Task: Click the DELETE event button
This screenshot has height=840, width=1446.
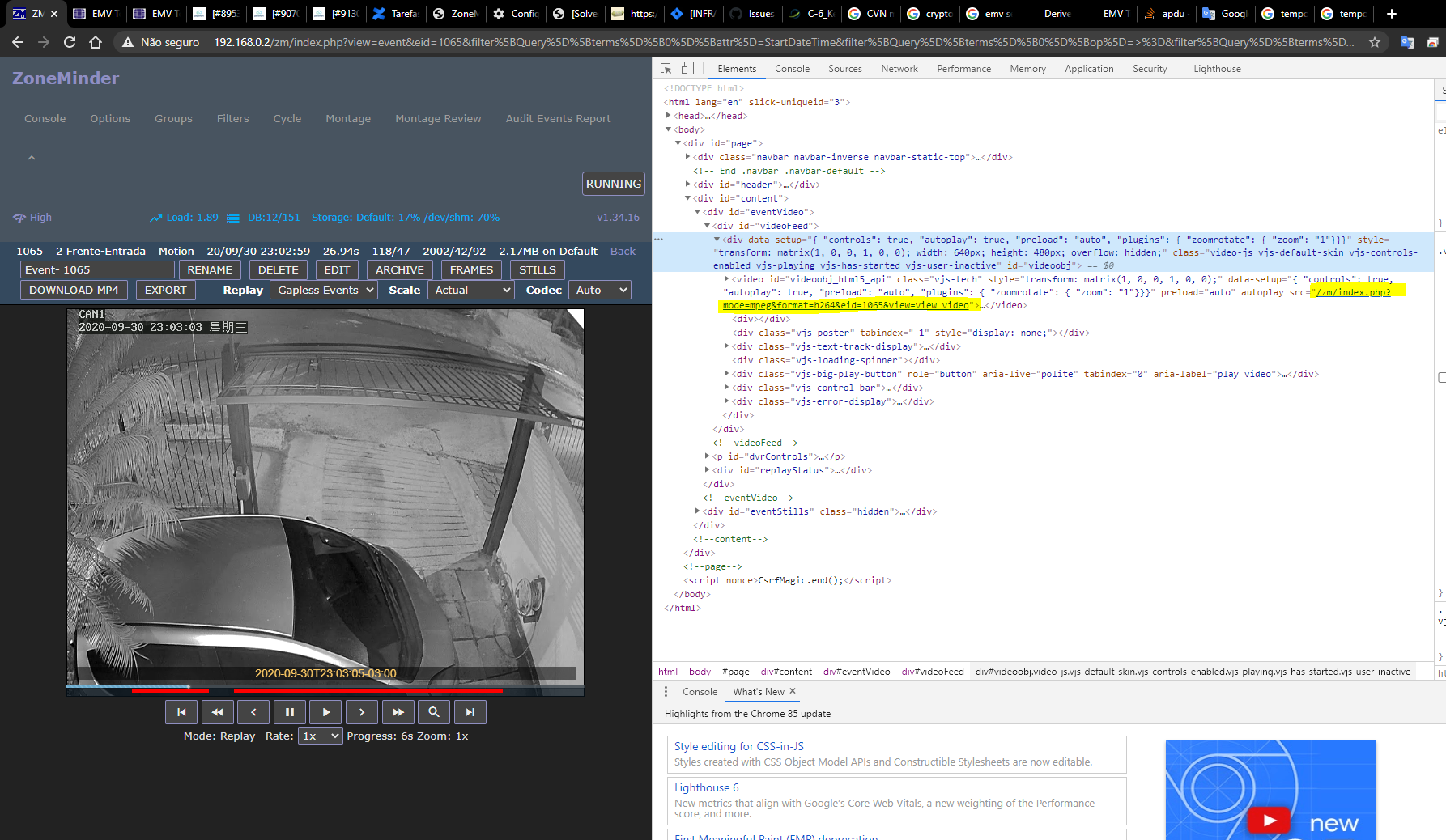Action: click(x=279, y=269)
